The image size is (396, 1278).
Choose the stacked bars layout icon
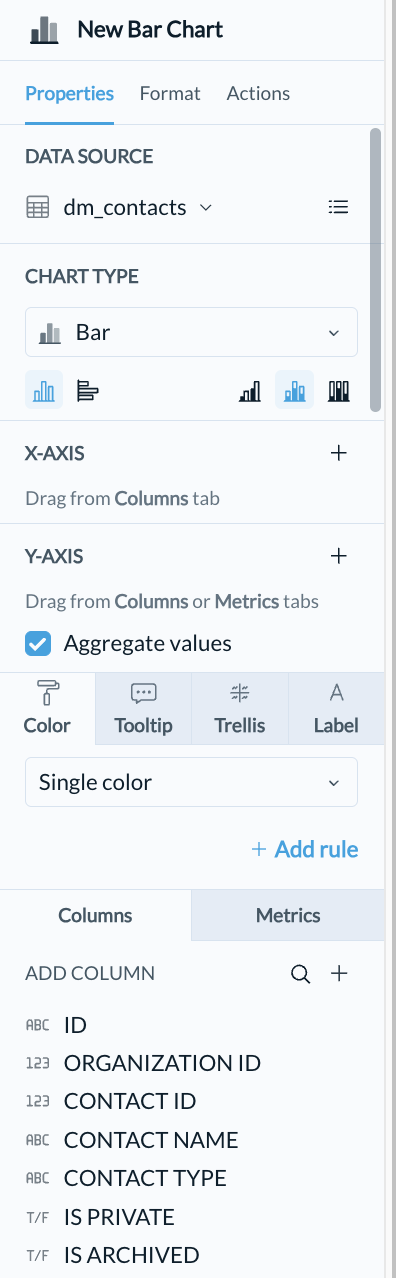[x=295, y=390]
